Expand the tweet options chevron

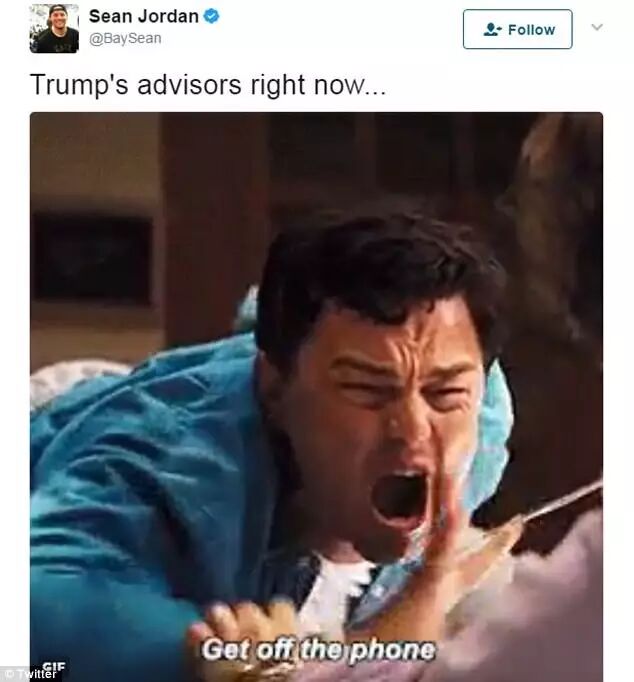597,27
